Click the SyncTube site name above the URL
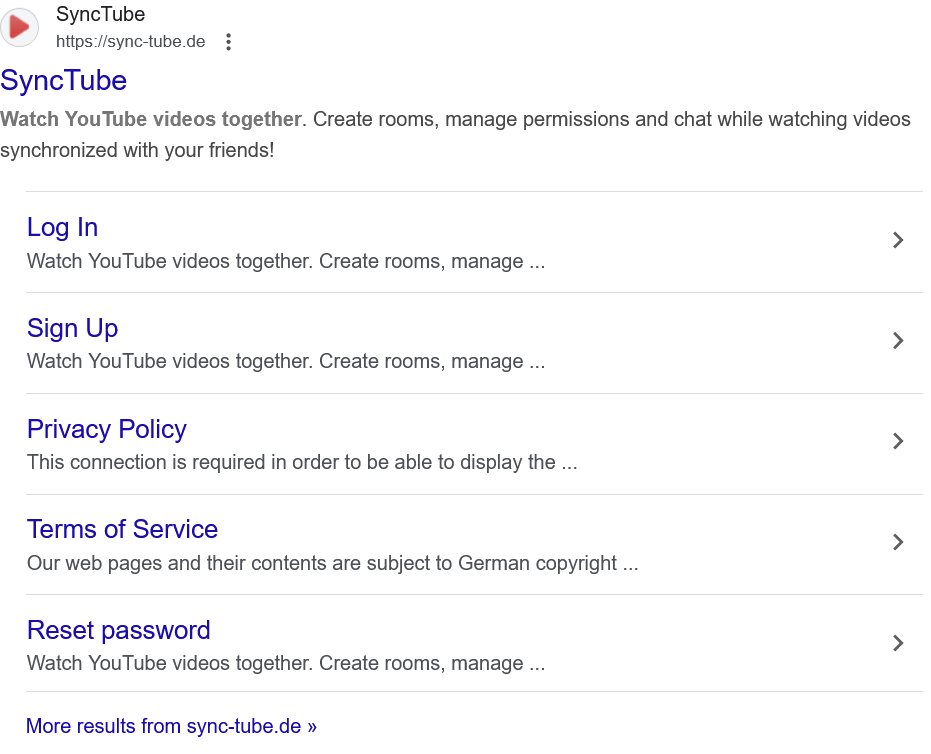 pos(100,15)
